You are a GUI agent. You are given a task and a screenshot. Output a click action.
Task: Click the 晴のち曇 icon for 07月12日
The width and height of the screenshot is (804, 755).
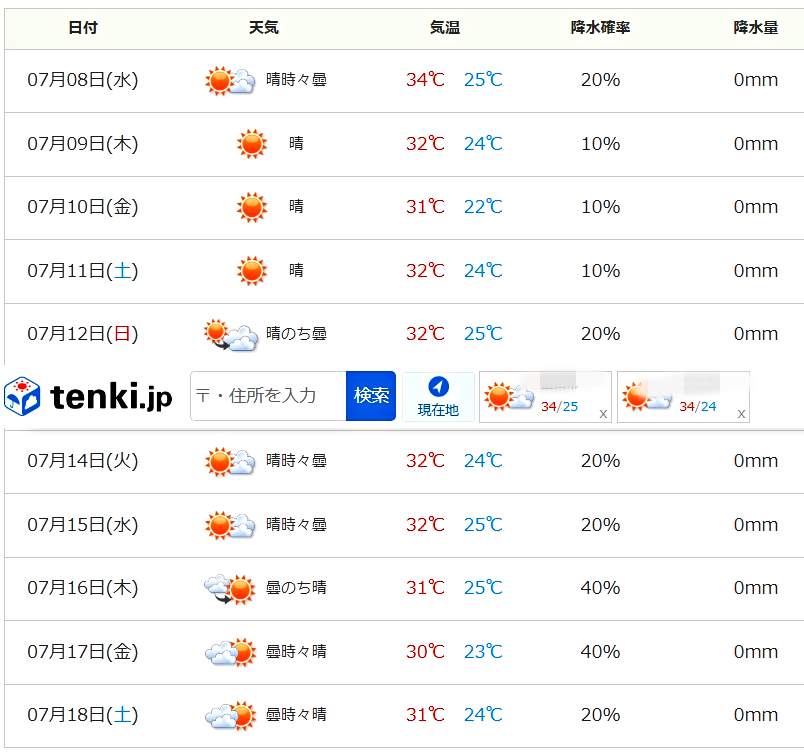[231, 335]
